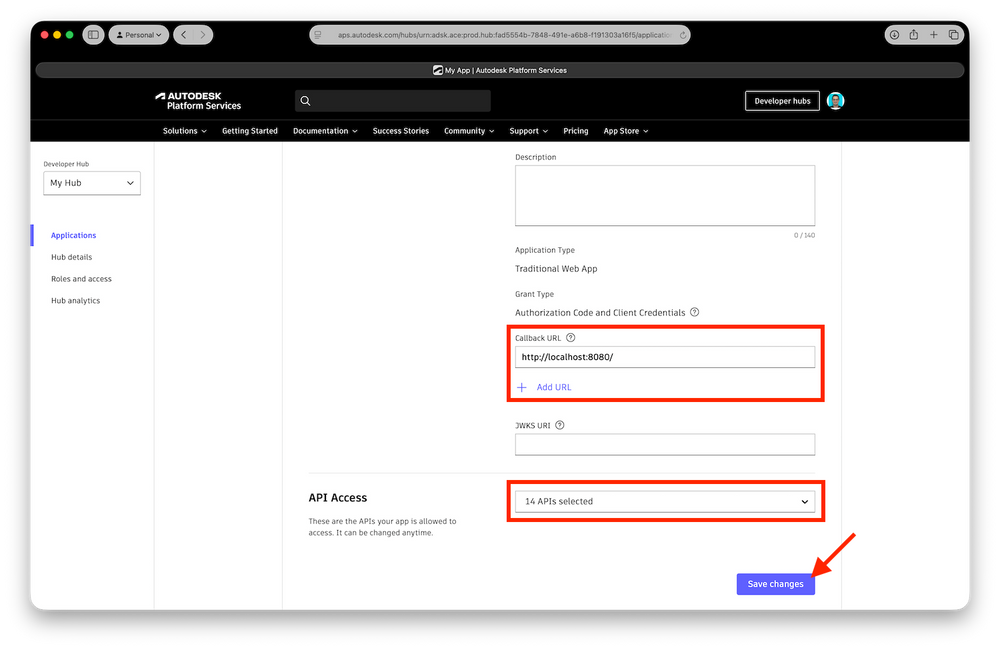Click the JWKS URI help icon
Screen dimensions: 1000x650
[x=559, y=425]
